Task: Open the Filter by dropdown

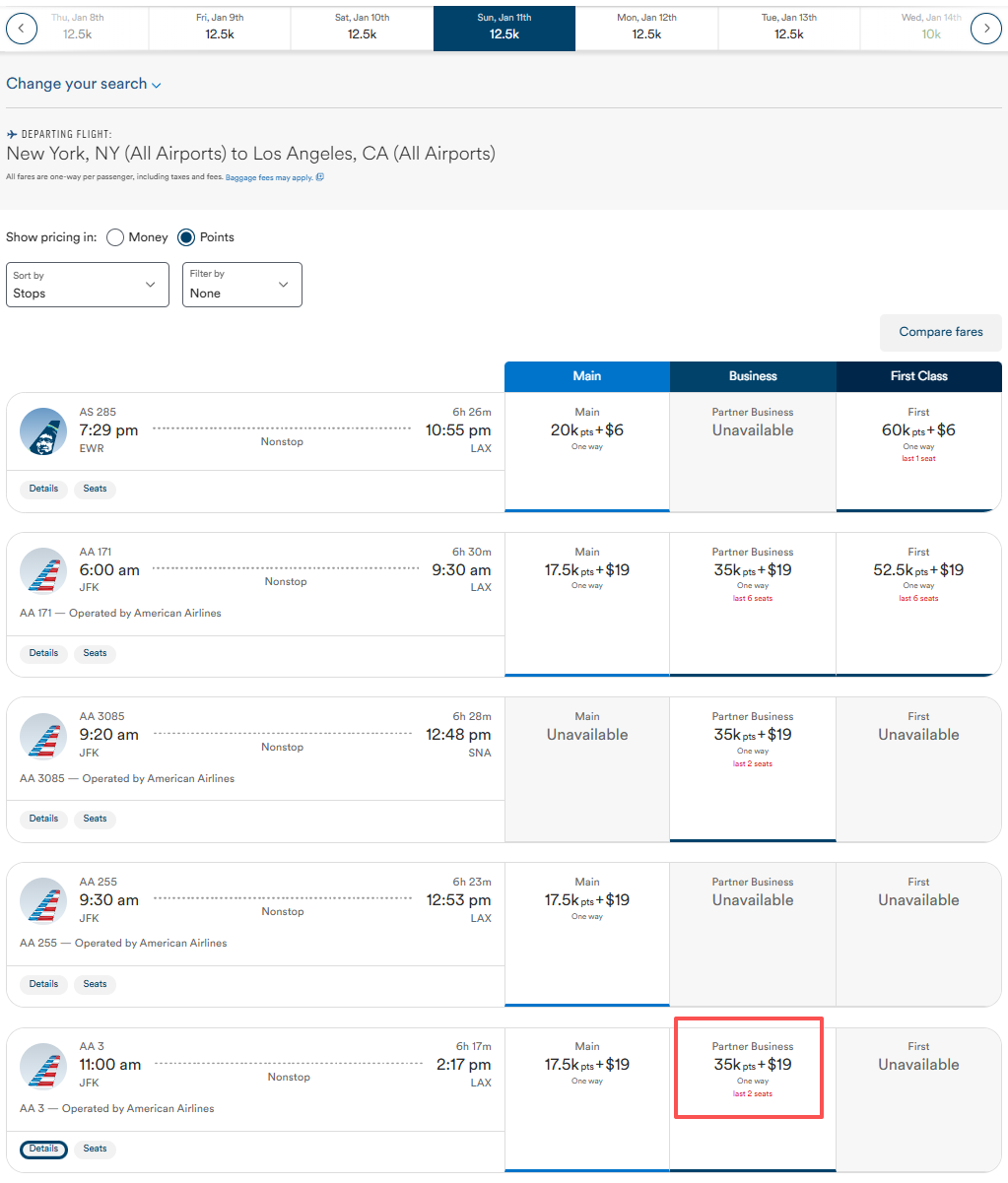Action: 241,285
